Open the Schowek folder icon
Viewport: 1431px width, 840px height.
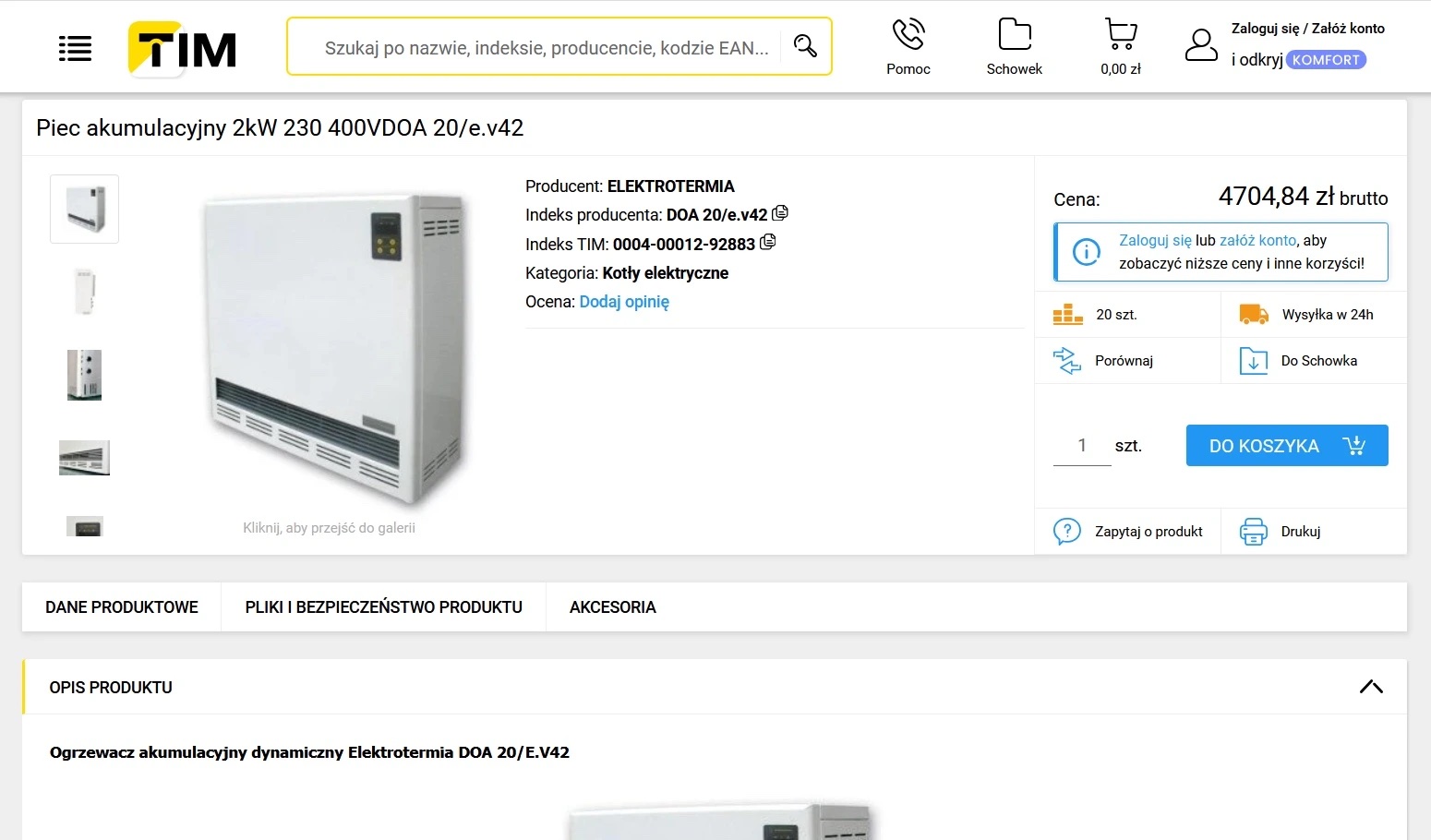click(1014, 35)
